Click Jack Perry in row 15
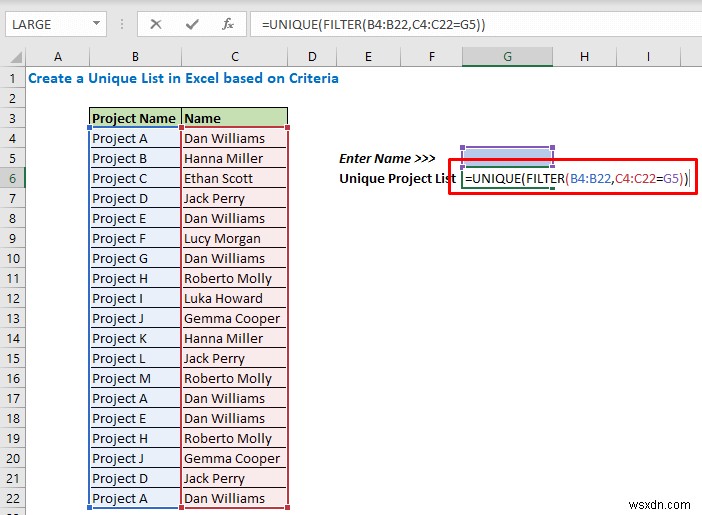Image resolution: width=702 pixels, height=515 pixels. tap(234, 358)
